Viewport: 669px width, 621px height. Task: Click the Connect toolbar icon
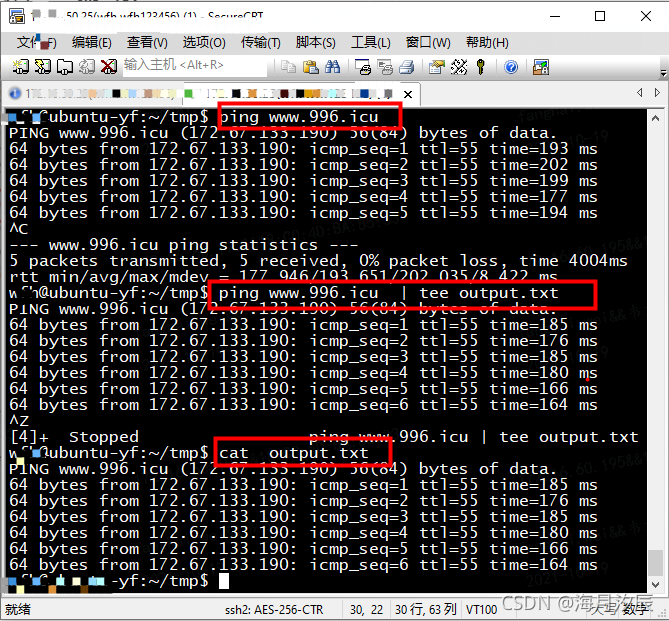pos(20,67)
